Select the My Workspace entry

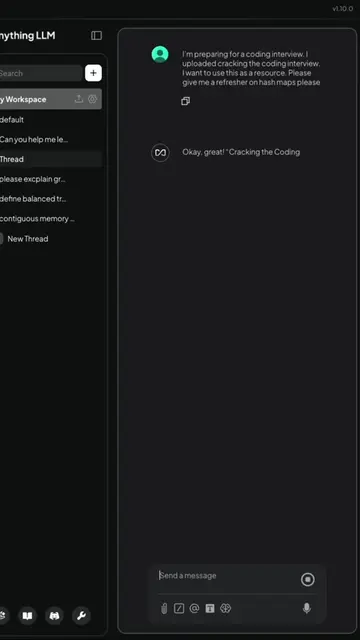pos(50,99)
